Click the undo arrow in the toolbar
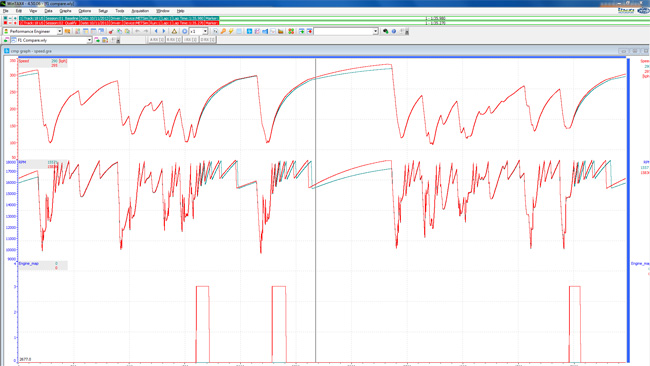Image resolution: width=650 pixels, height=366 pixels. tap(138, 32)
